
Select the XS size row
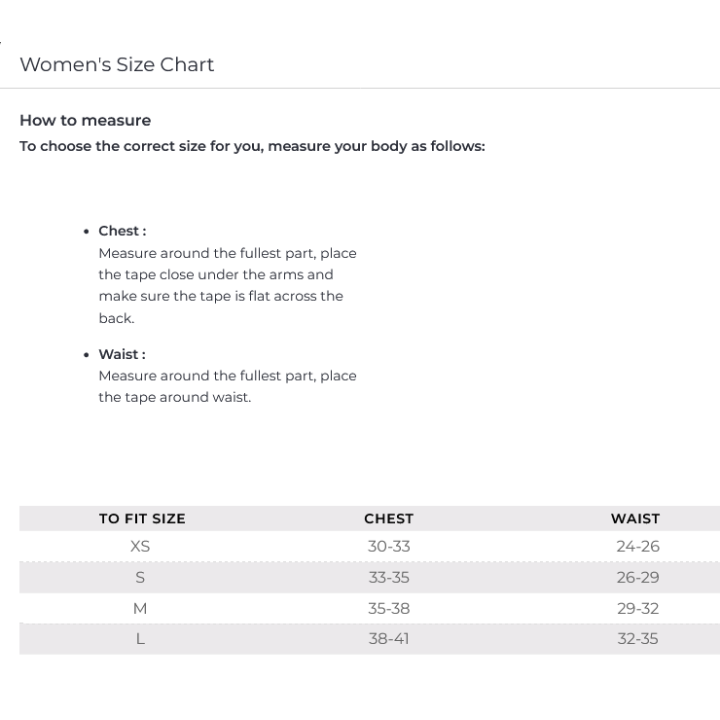[370, 546]
